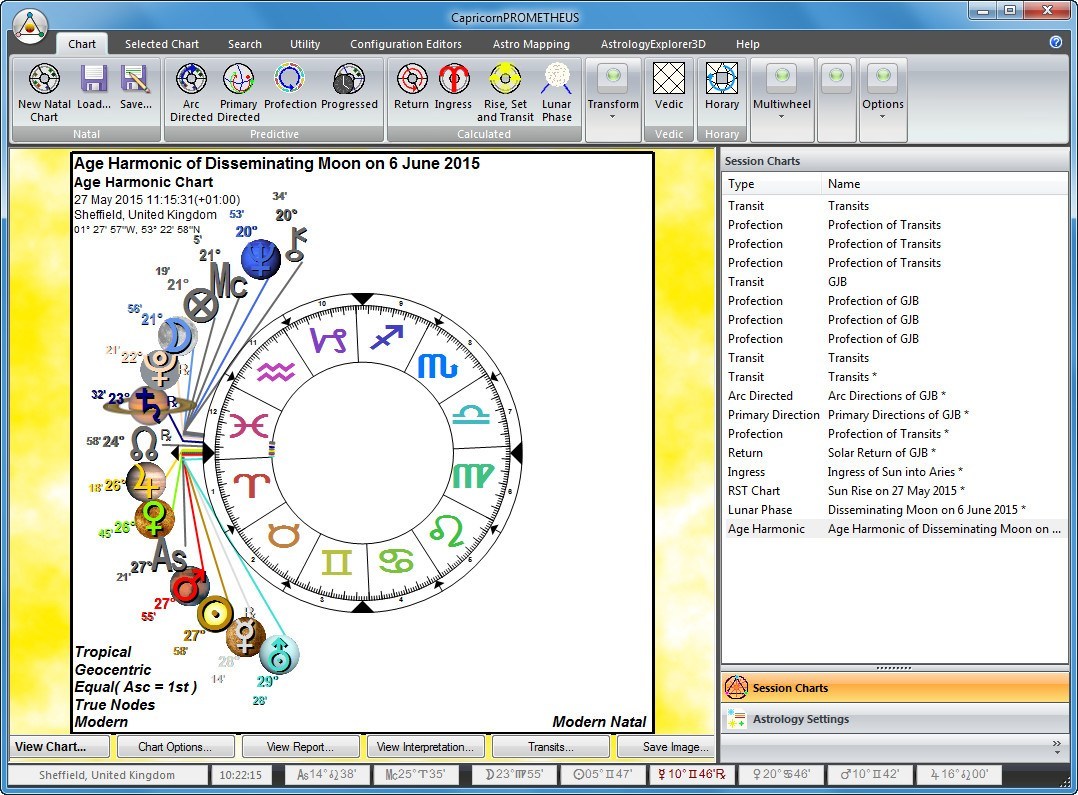Viewport: 1078px width, 795px height.
Task: Click the Save chart icon
Action: (x=135, y=78)
